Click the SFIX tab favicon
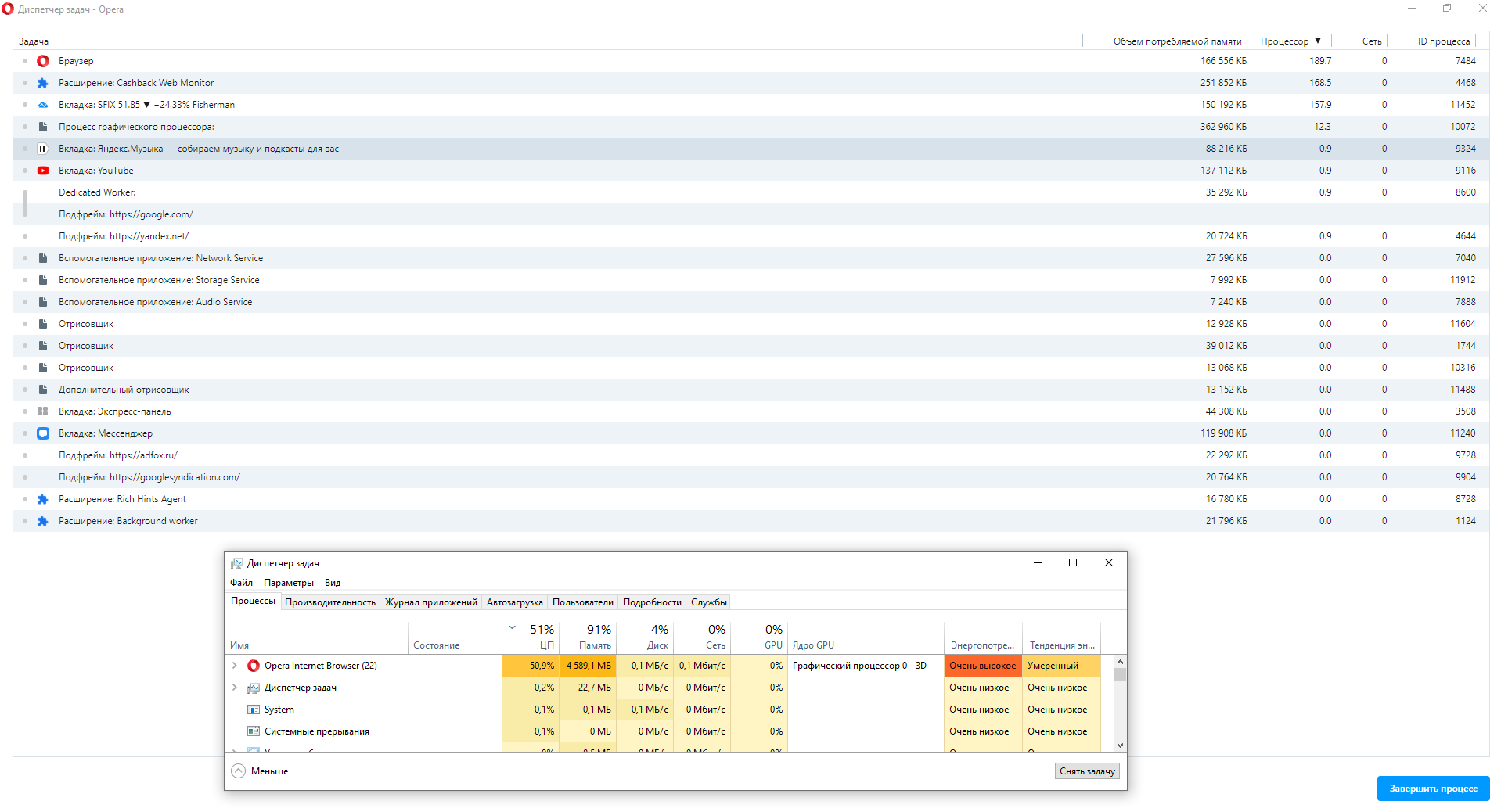This screenshot has height=812, width=1501. [43, 105]
